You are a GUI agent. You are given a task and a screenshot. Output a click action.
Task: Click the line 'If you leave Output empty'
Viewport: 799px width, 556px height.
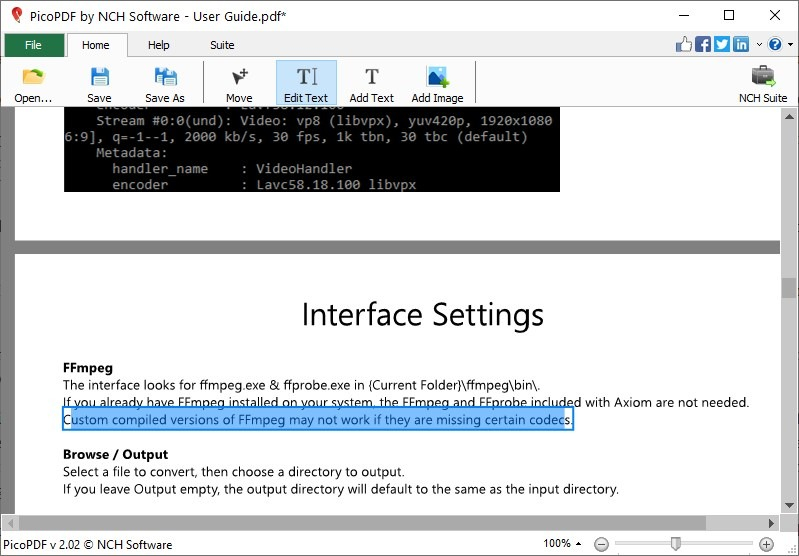tap(340, 489)
